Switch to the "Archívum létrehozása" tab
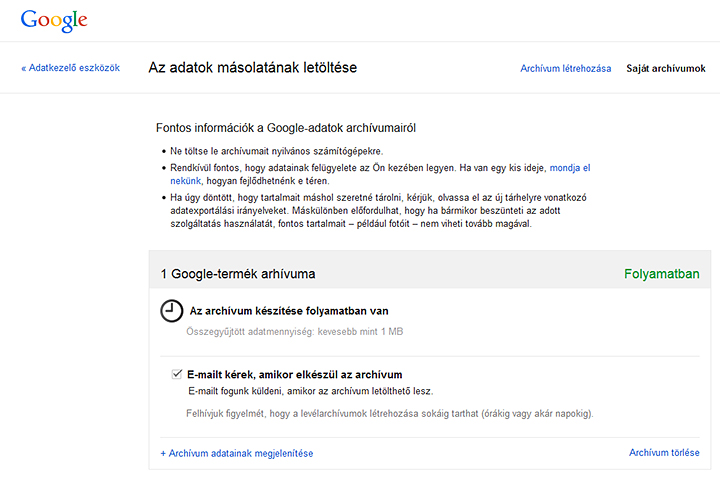This screenshot has height=482, width=720. (x=565, y=68)
